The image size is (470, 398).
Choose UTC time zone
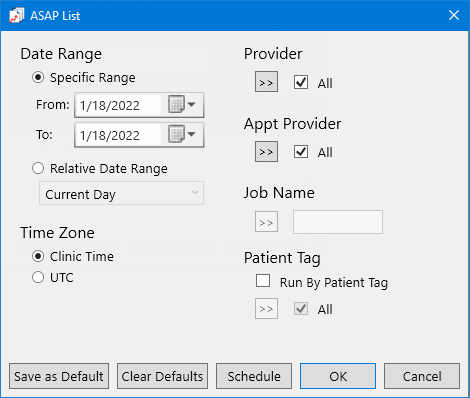(x=38, y=277)
